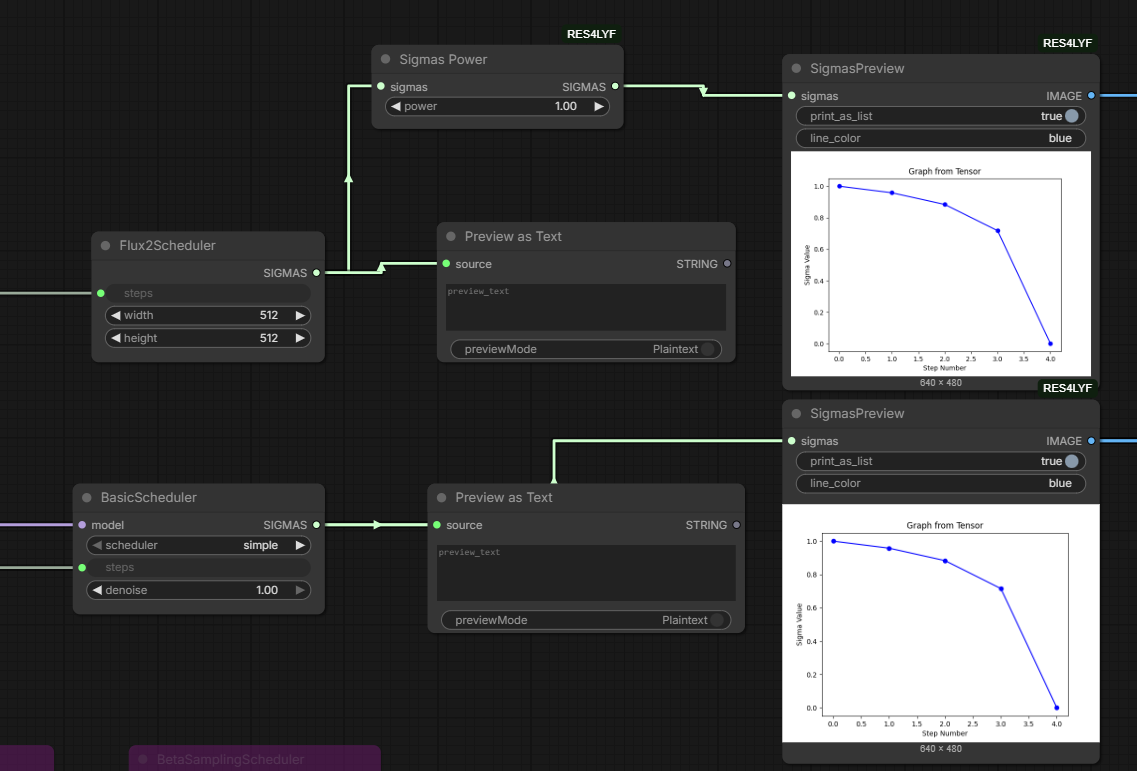The width and height of the screenshot is (1137, 771).
Task: Open the scheduler dropdown showing simple
Action: tap(198, 545)
